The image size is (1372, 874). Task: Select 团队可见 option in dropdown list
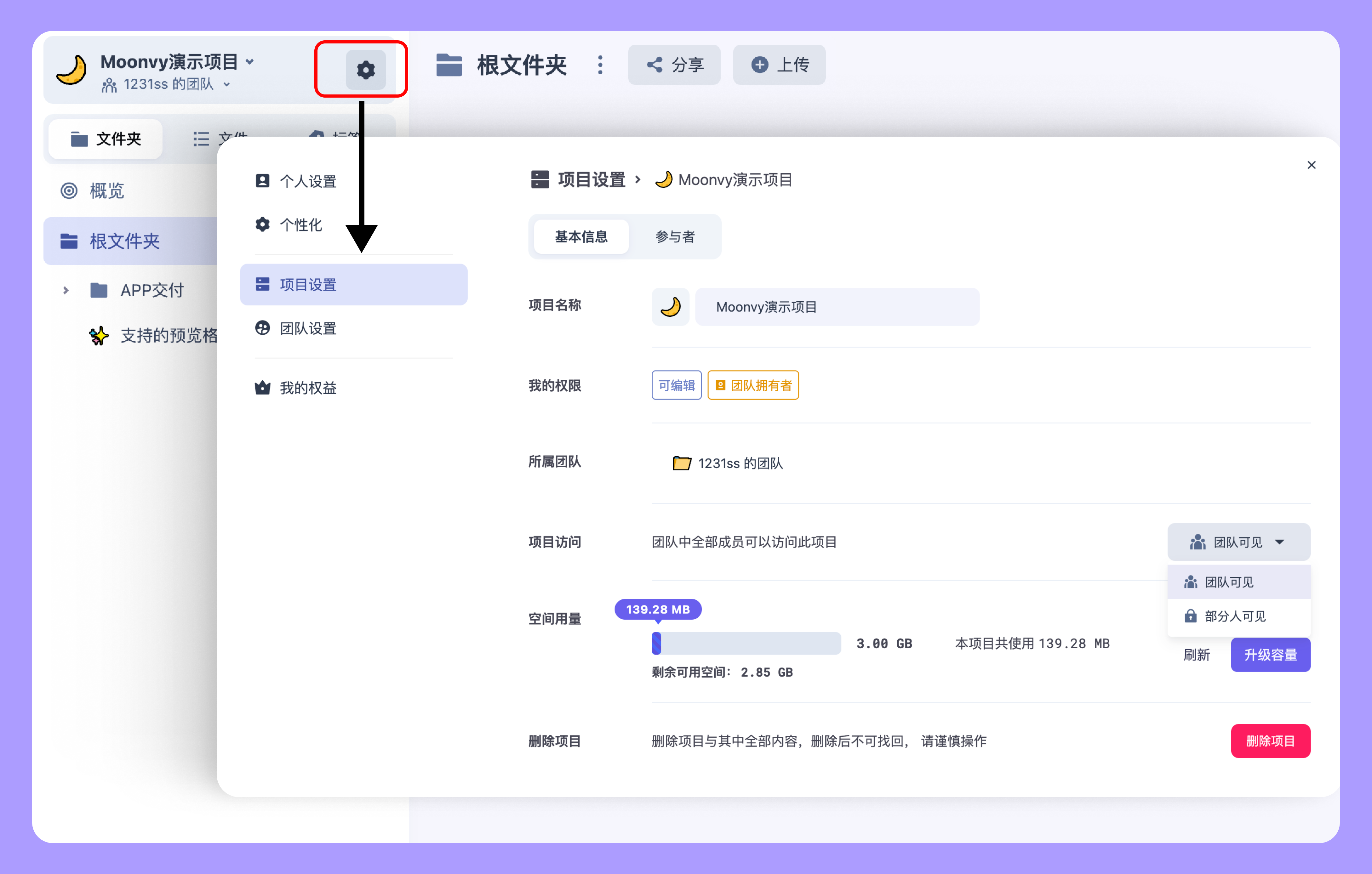click(1229, 582)
